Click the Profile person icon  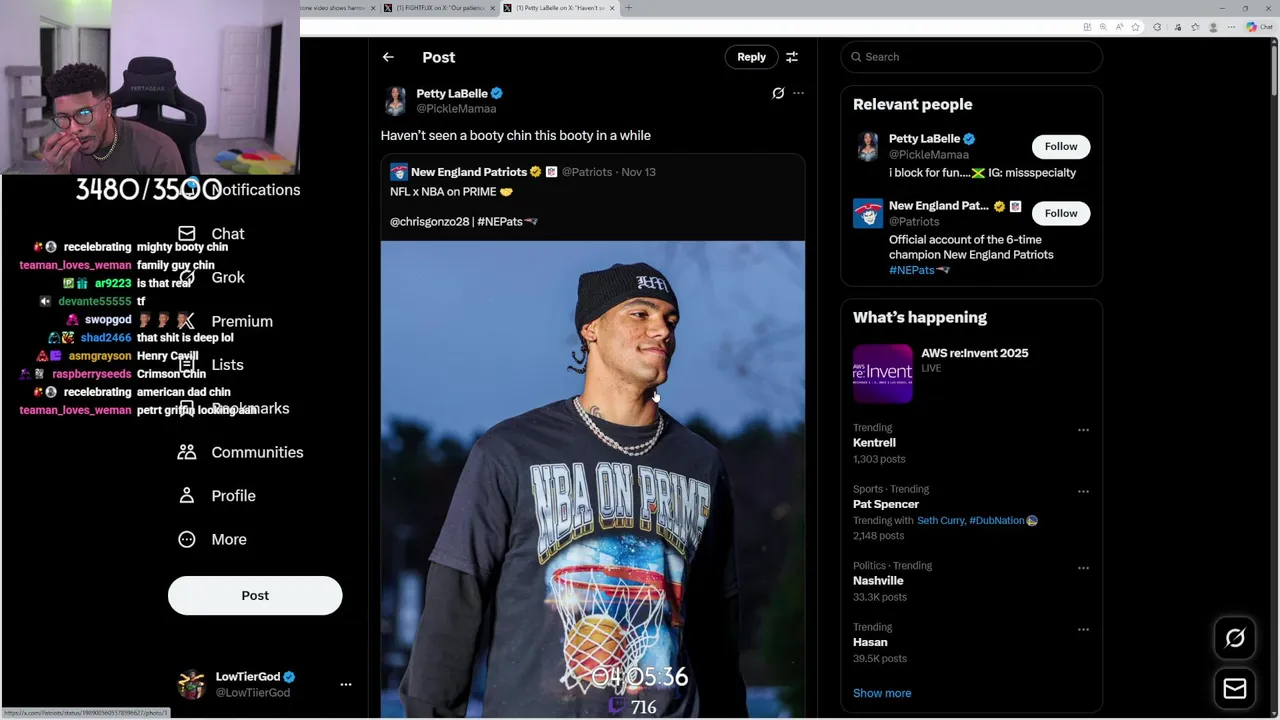pos(187,496)
